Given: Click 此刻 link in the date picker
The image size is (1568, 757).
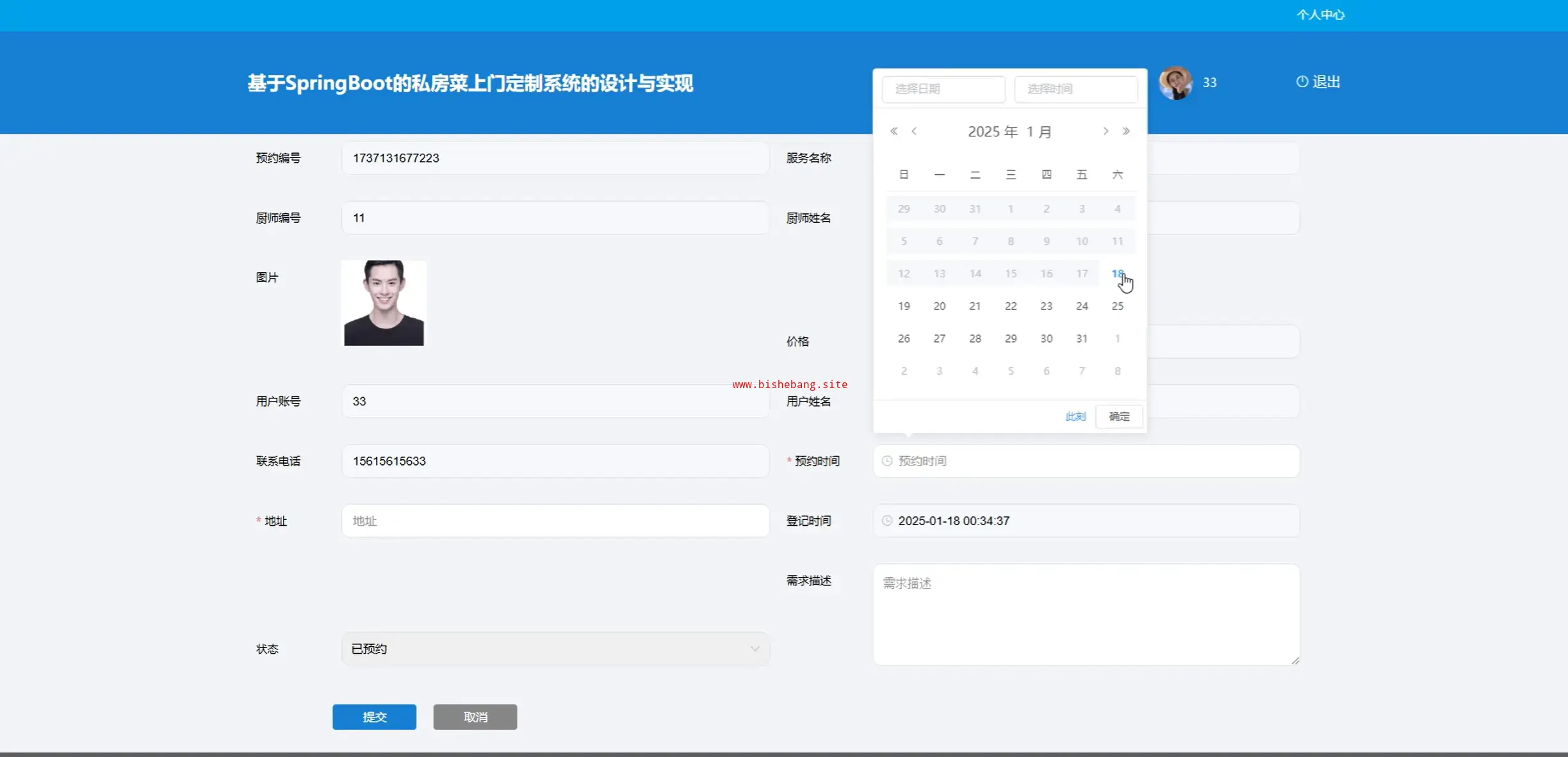Looking at the screenshot, I should [x=1075, y=417].
